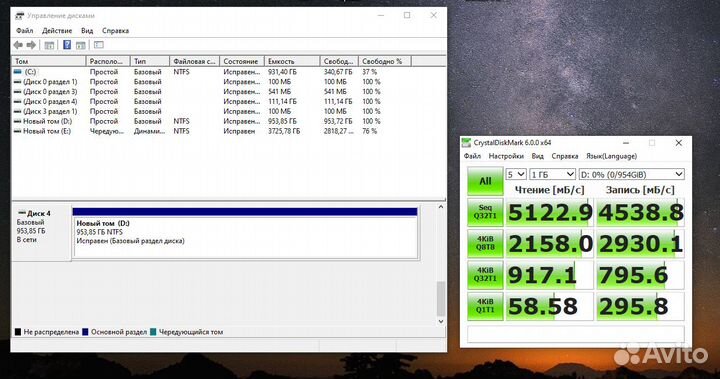Viewport: 720px width, 379px height.
Task: Toggle action pane icon next to Help
Action: (x=81, y=45)
